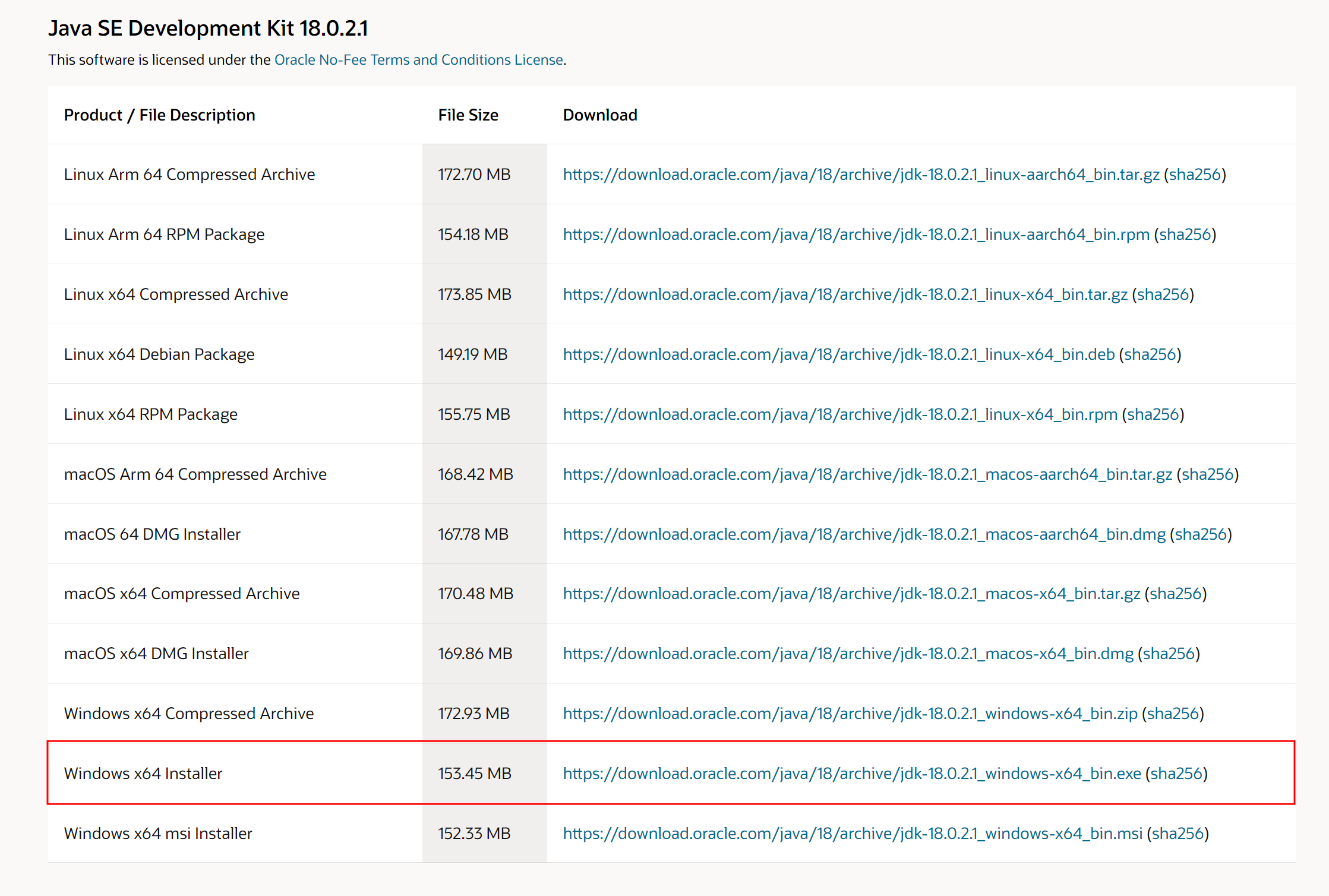Download the Linux x64 tar.gz archive link
1329x896 pixels.
[845, 295]
